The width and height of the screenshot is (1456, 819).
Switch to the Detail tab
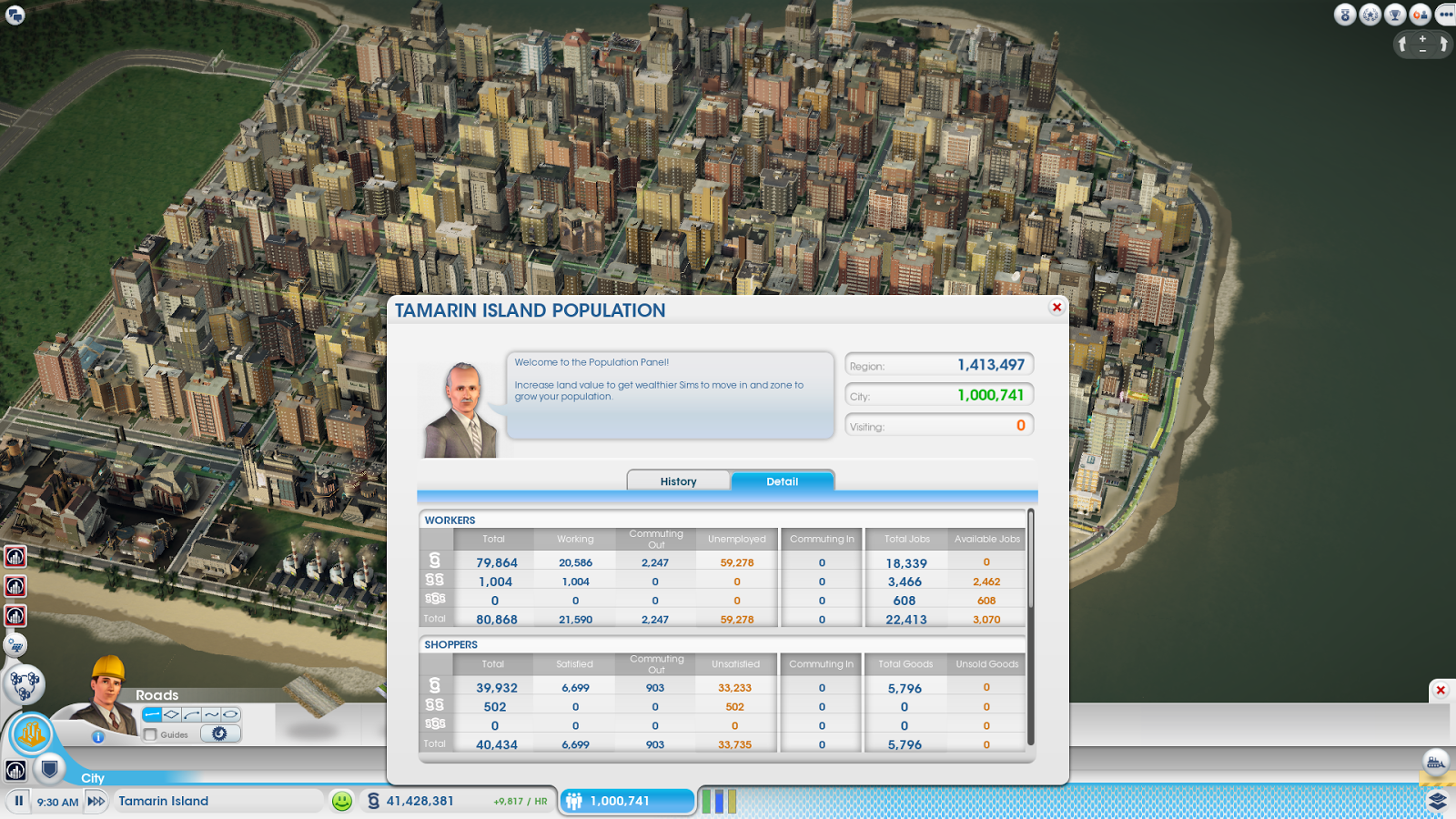tap(783, 481)
